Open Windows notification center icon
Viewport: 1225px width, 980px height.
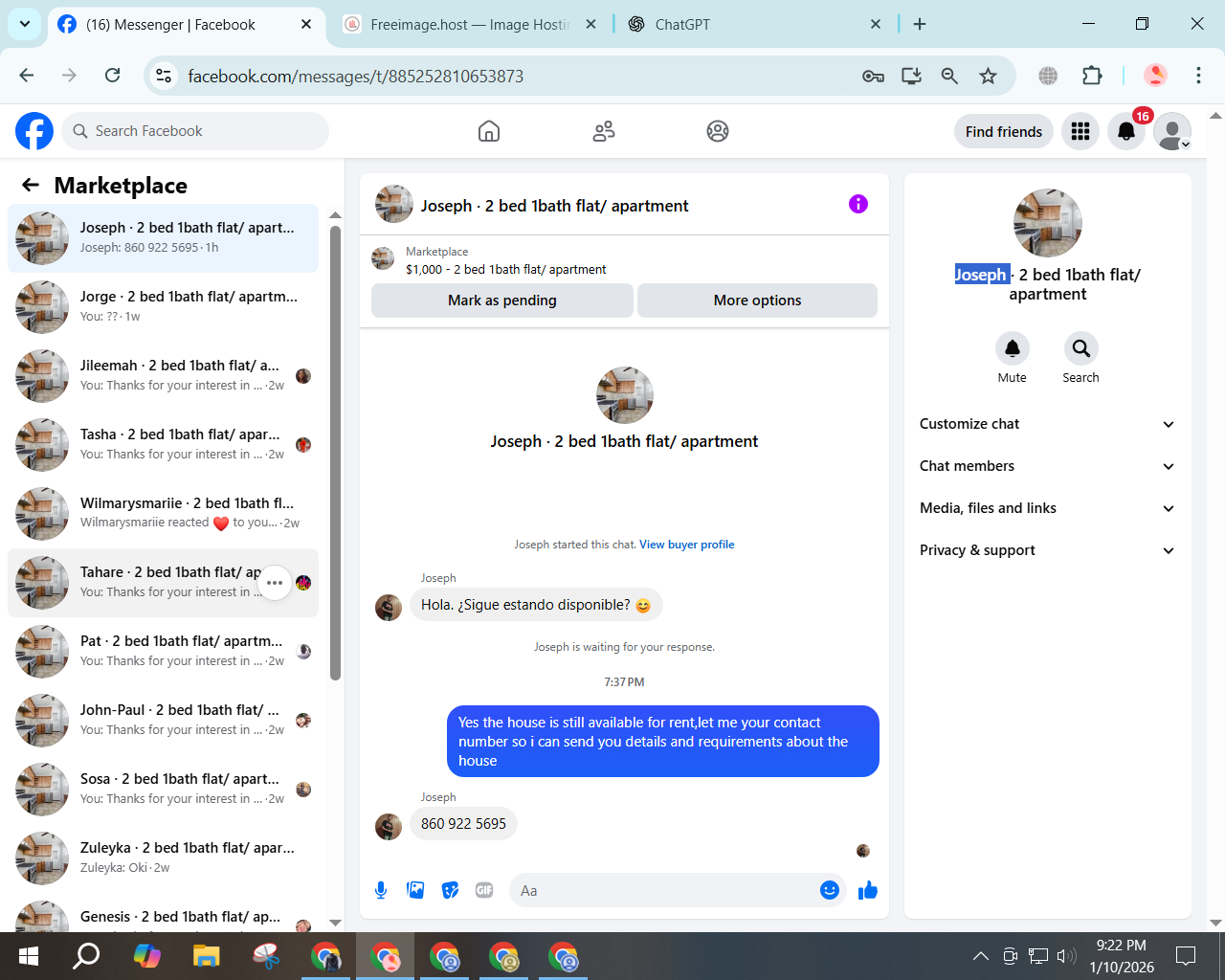pos(1186,955)
